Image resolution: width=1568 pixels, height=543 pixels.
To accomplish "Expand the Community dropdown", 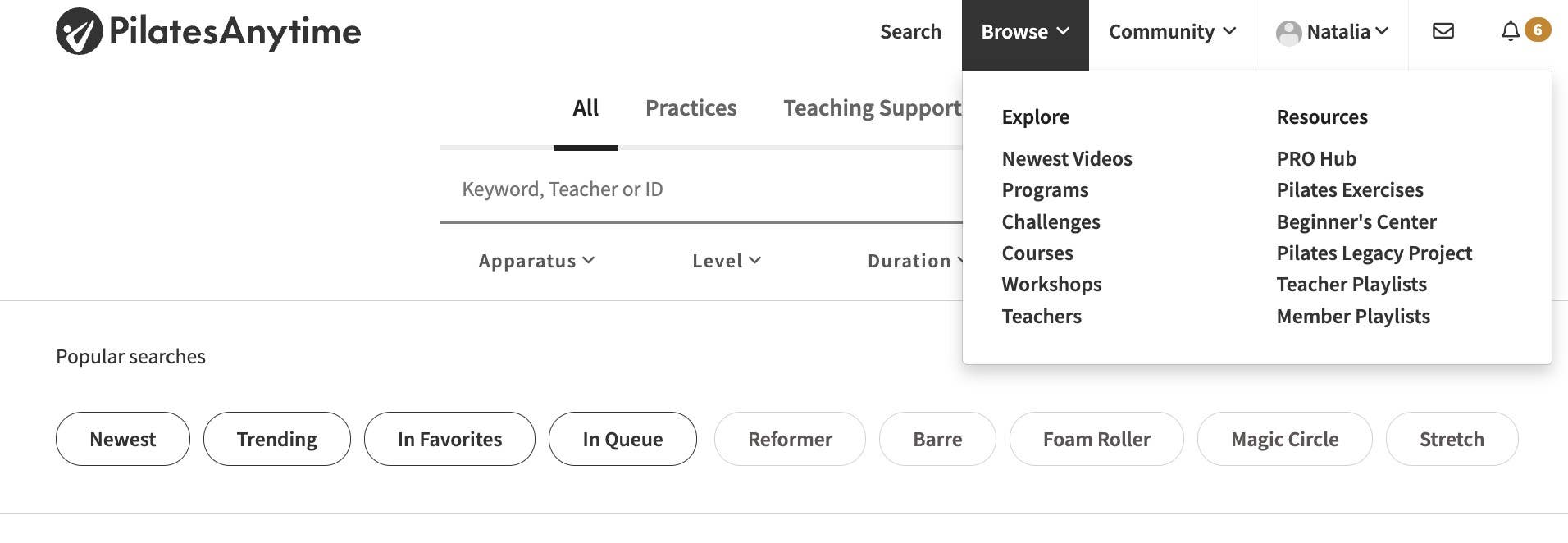I will point(1171,32).
